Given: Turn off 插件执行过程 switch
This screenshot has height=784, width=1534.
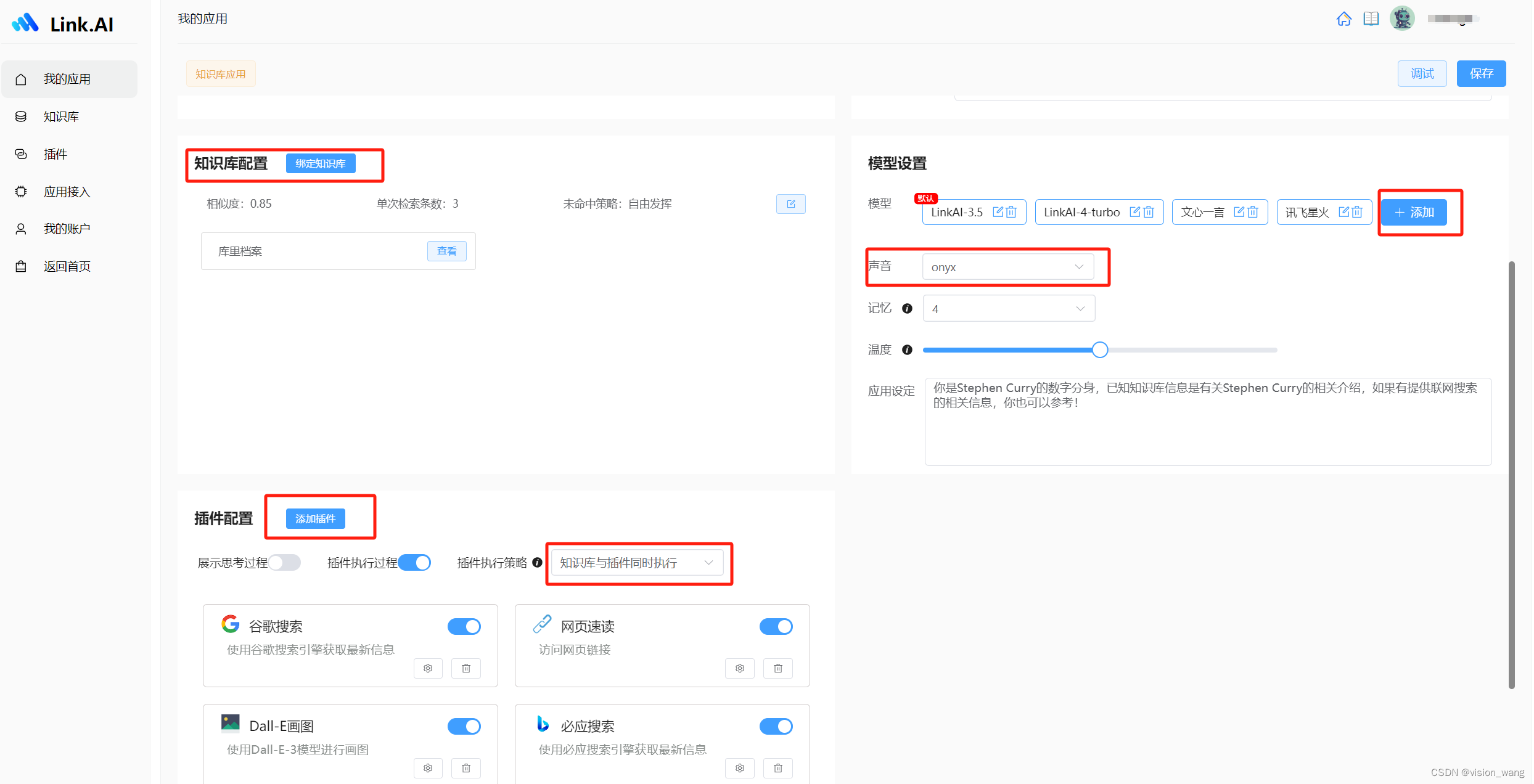Looking at the screenshot, I should point(414,563).
